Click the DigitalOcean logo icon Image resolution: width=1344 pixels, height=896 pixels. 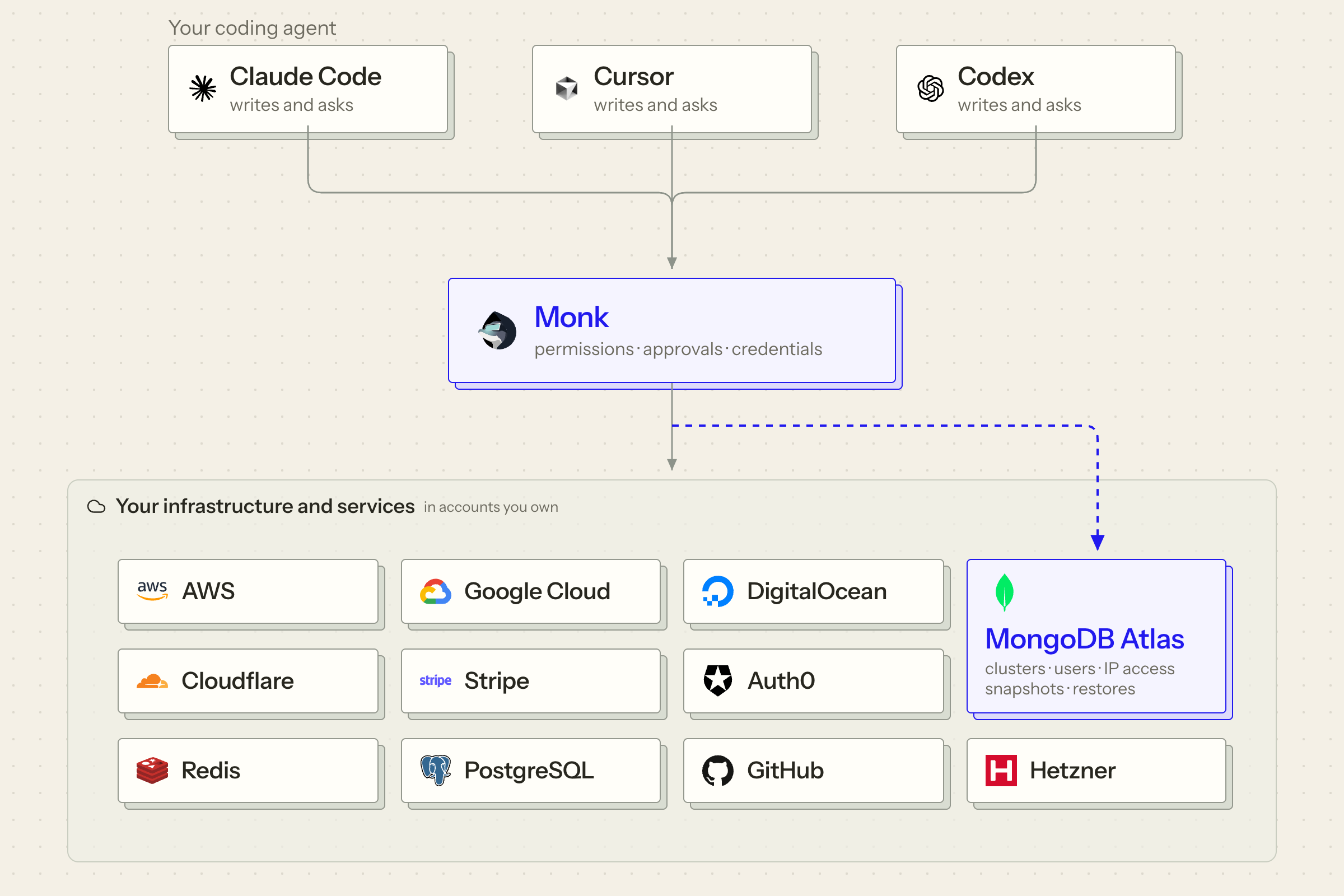pyautogui.click(x=718, y=591)
